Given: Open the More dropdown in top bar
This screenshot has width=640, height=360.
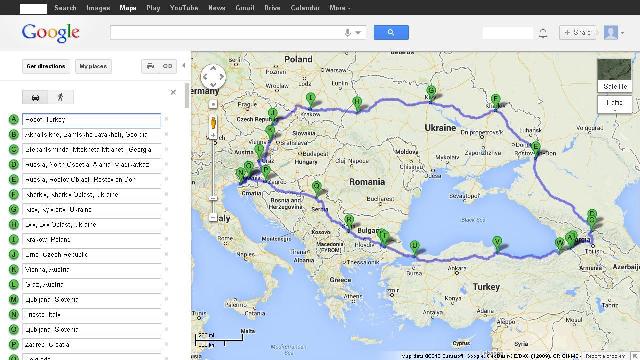Looking at the screenshot, I should pyautogui.click(x=340, y=8).
